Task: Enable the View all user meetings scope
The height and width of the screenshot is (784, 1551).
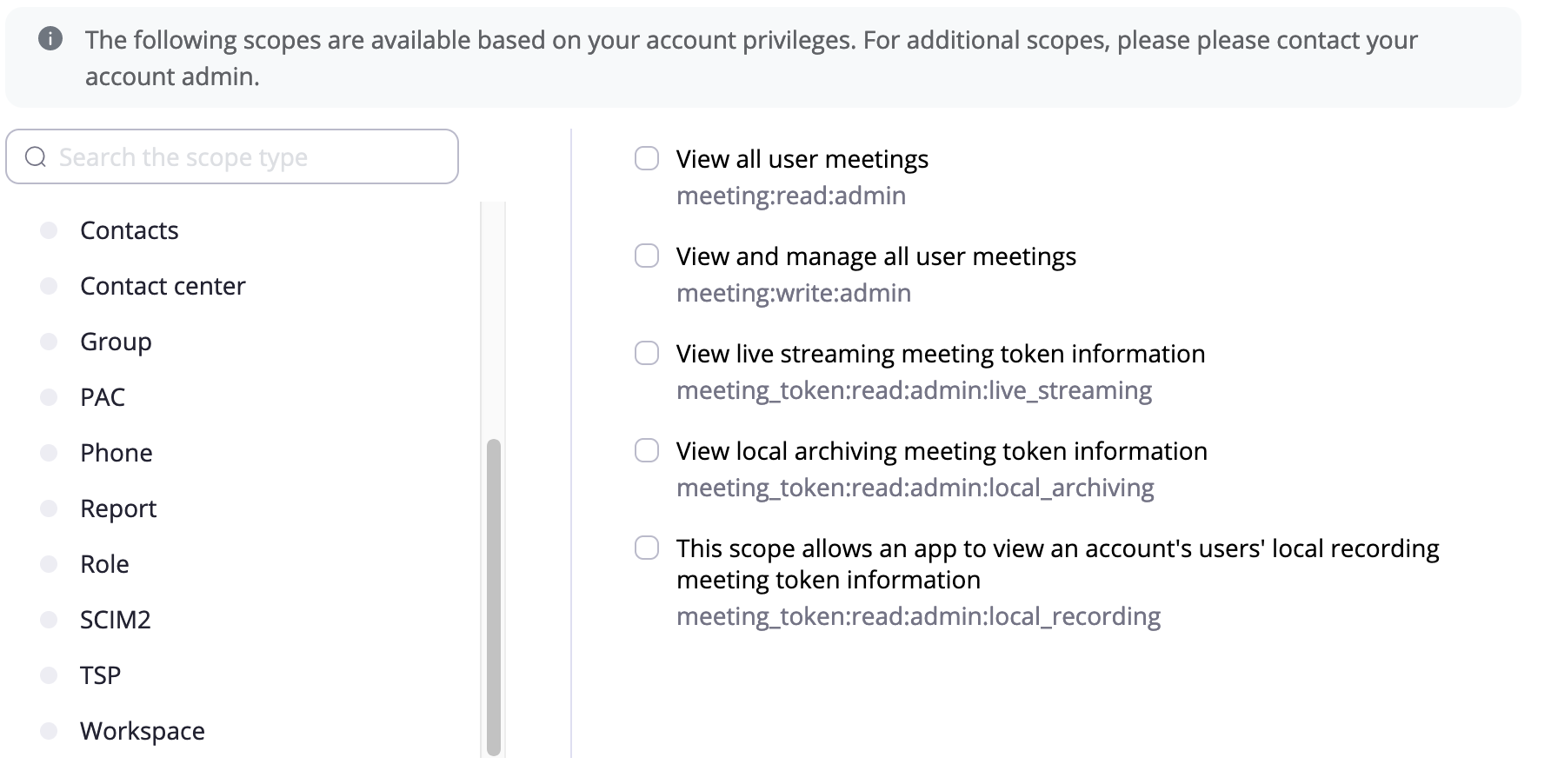Action: pos(647,158)
